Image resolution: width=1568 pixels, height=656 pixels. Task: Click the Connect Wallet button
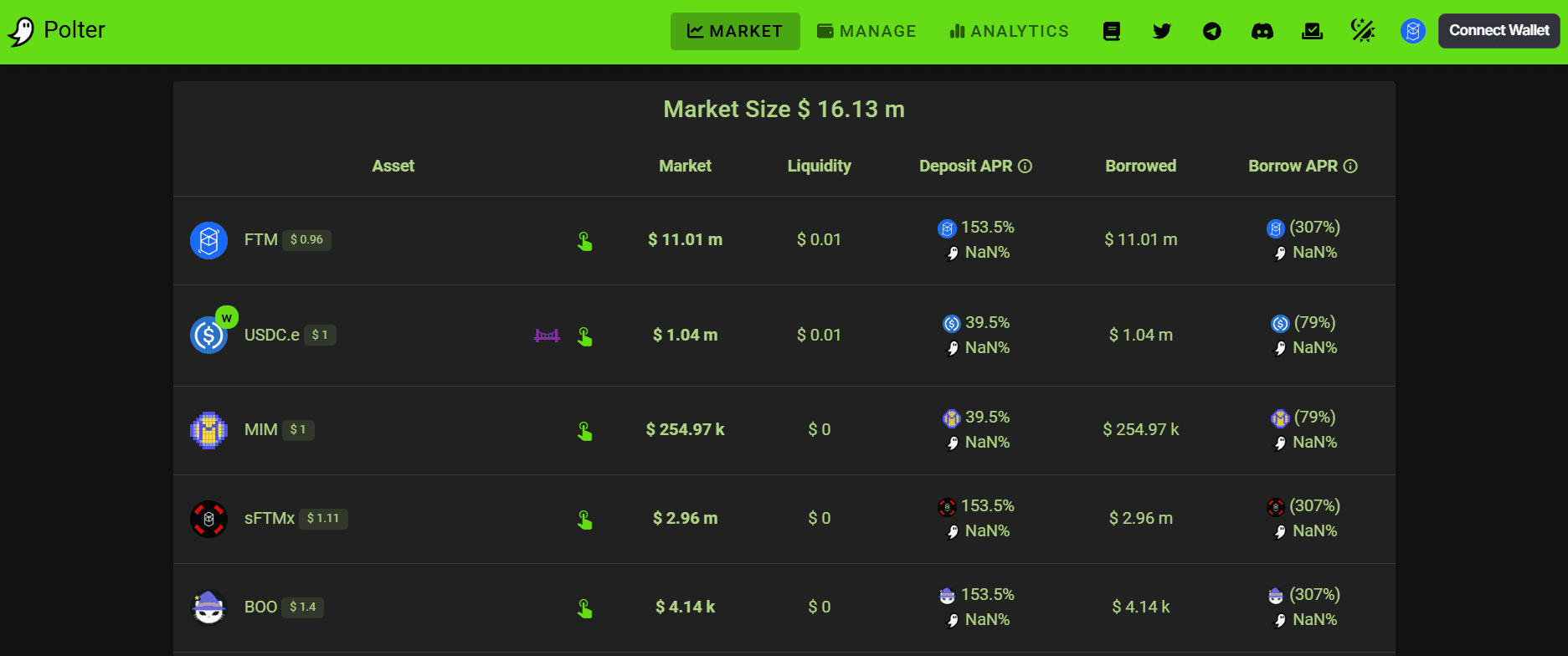point(1499,31)
